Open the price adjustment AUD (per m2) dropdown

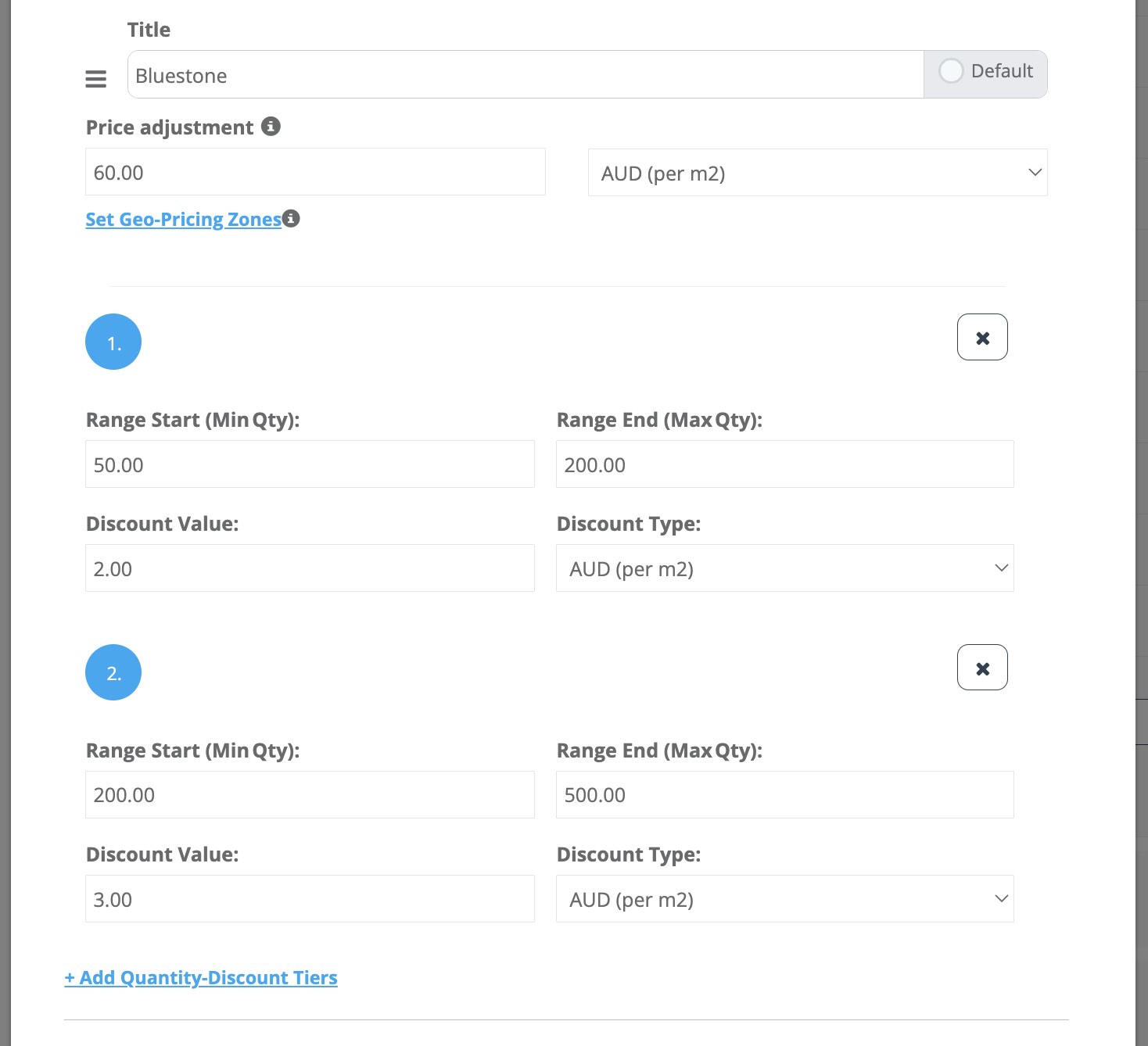(817, 173)
